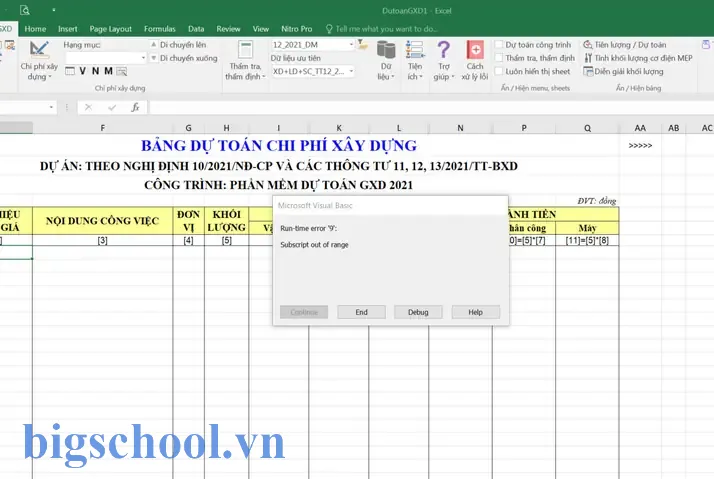
Task: Expand the Name Box dropdown arrow
Action: point(51,107)
